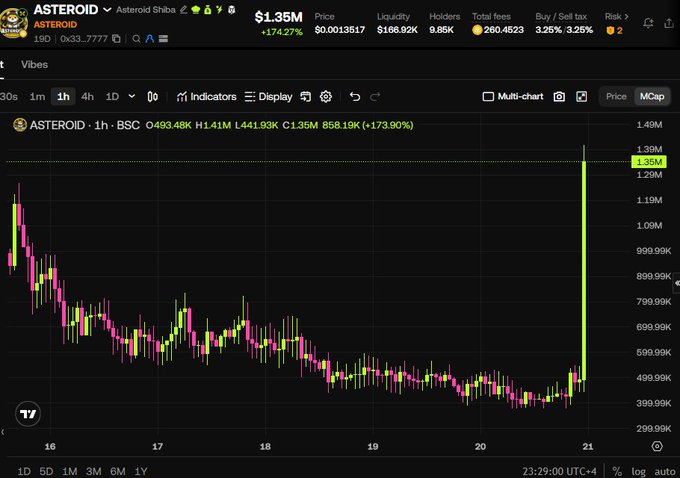
Task: Click the 9.85K holders value
Action: 441,29
